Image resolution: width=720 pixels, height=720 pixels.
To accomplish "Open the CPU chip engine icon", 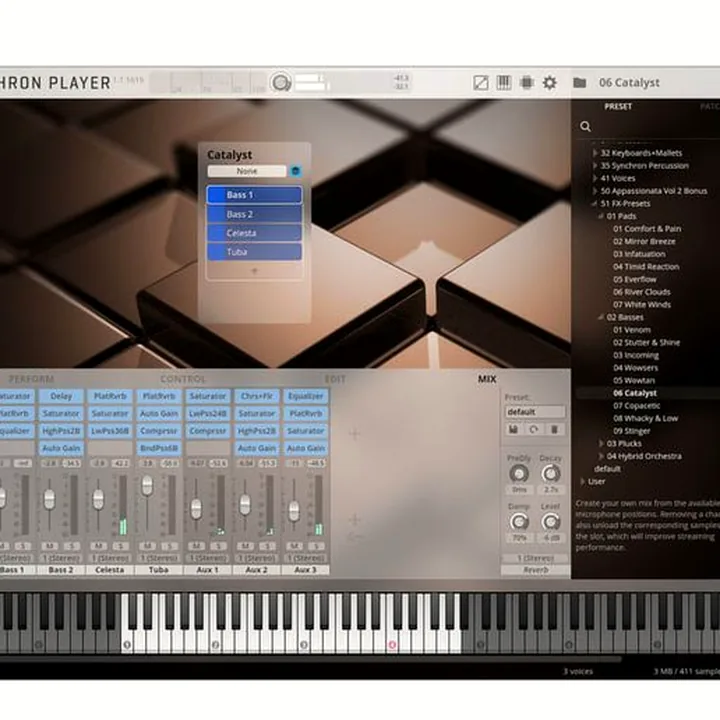I will pos(527,83).
